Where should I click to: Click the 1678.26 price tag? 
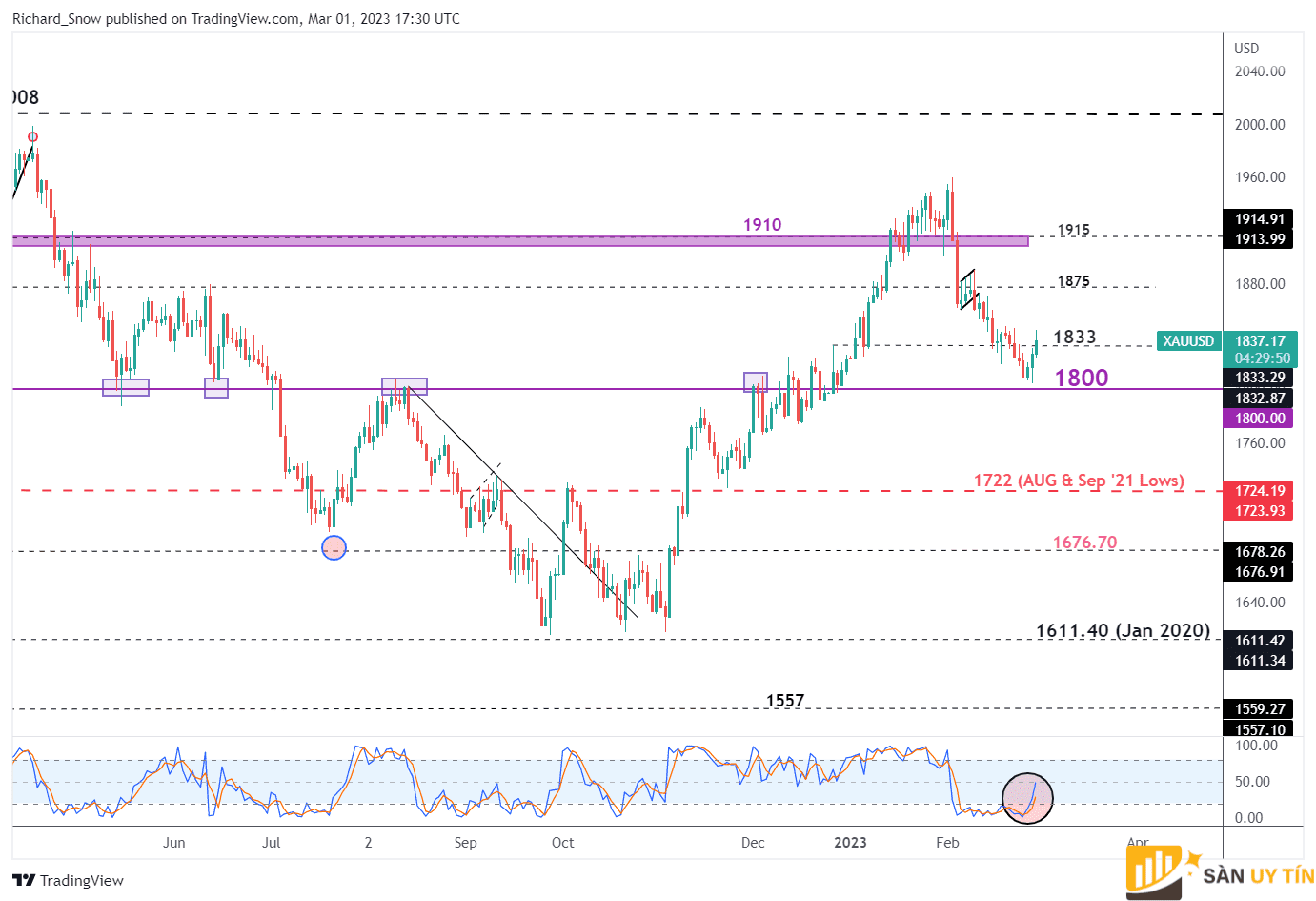1260,552
